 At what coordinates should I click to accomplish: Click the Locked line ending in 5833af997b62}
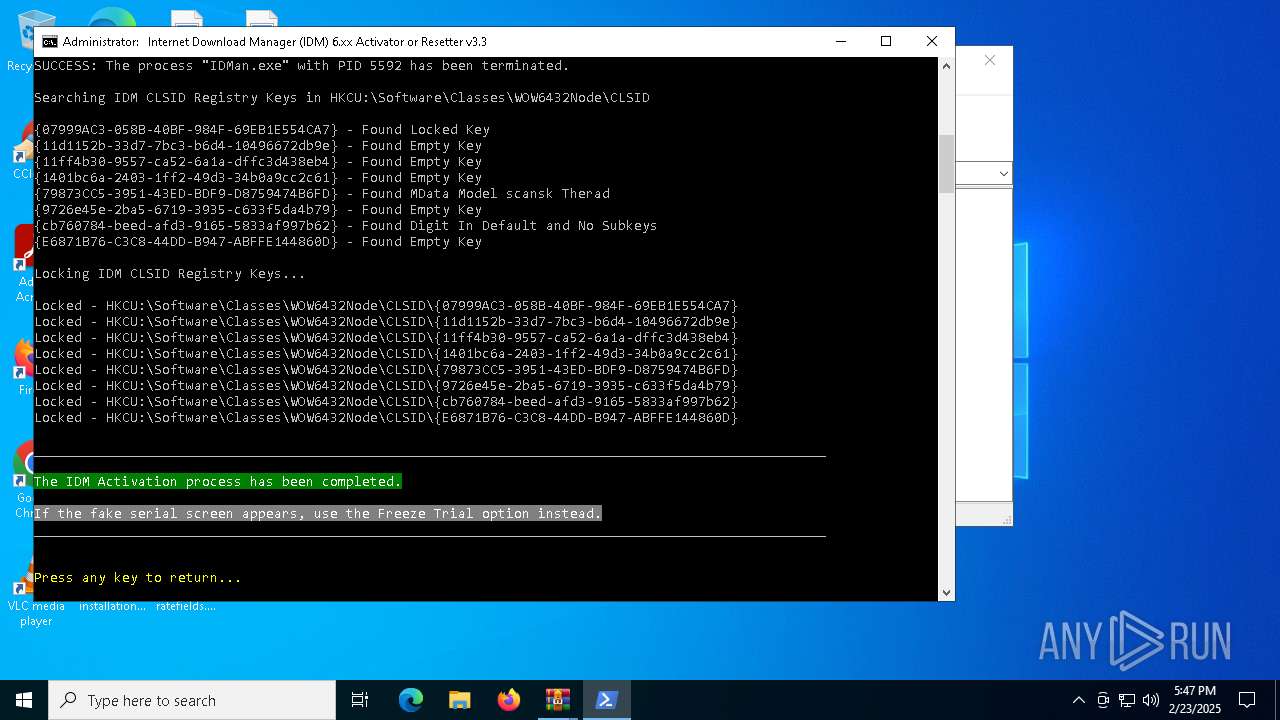(x=386, y=402)
